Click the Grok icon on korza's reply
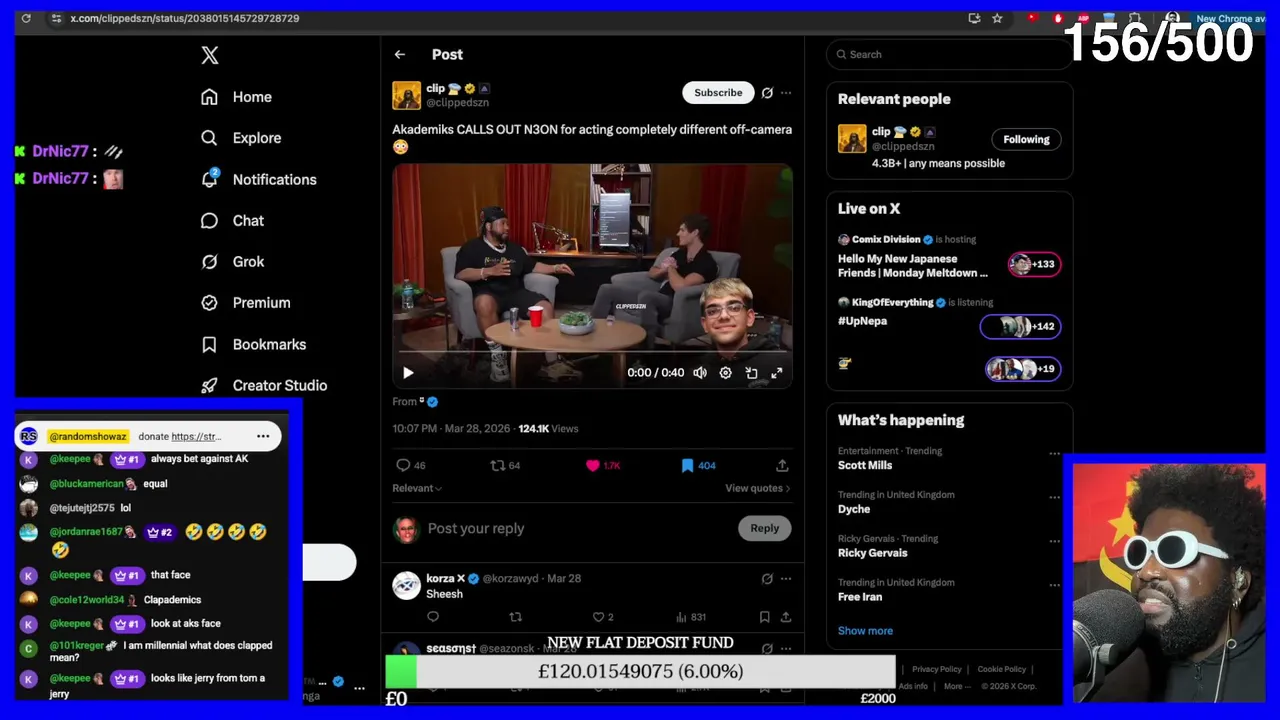The image size is (1280, 720). pos(767,578)
